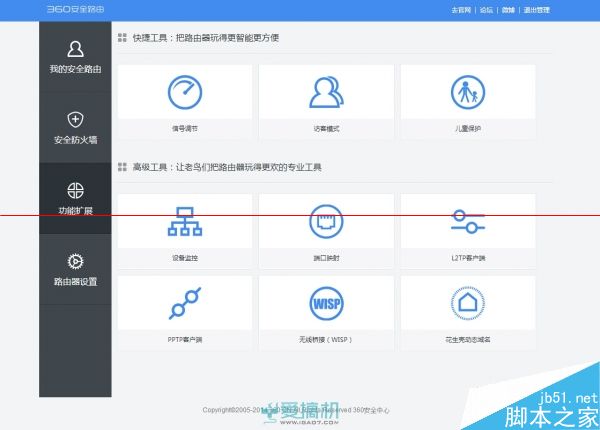Screen dimensions: 600x430
Task: Open the 信号调节 signal gauge tool
Action: [184, 92]
